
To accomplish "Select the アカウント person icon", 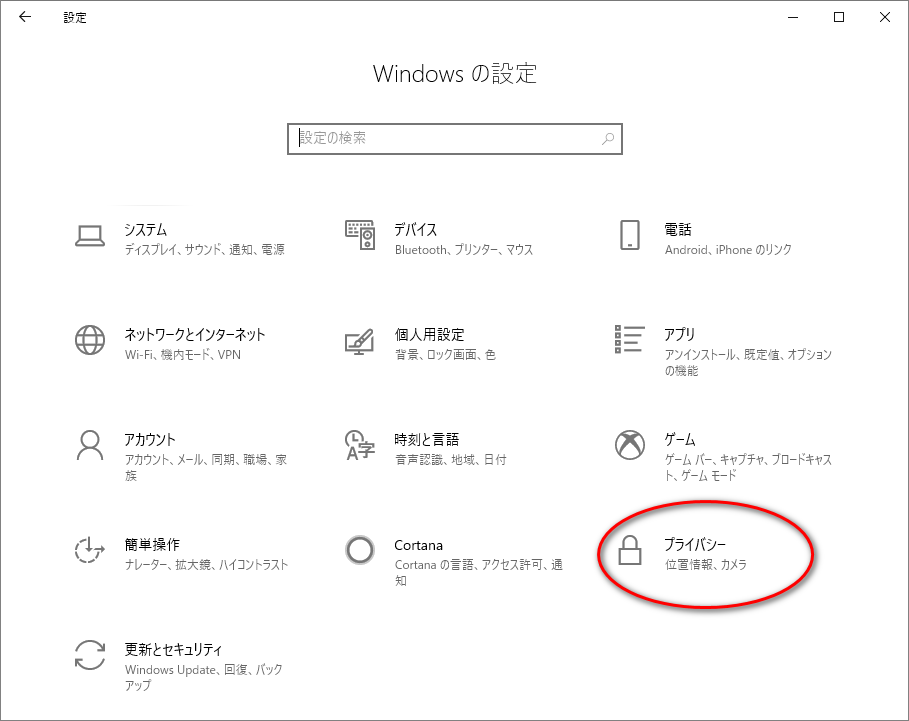I will [90, 446].
